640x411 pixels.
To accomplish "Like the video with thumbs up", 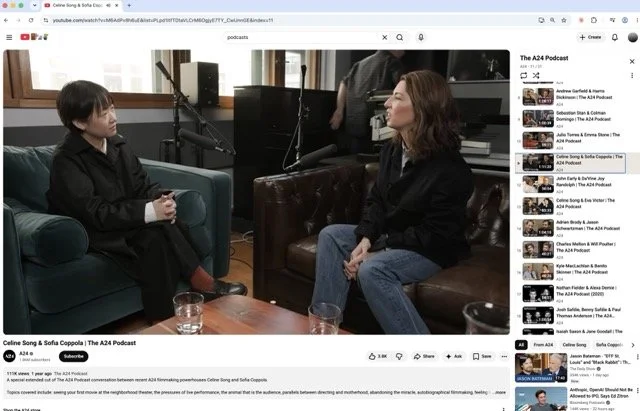I will (378, 356).
